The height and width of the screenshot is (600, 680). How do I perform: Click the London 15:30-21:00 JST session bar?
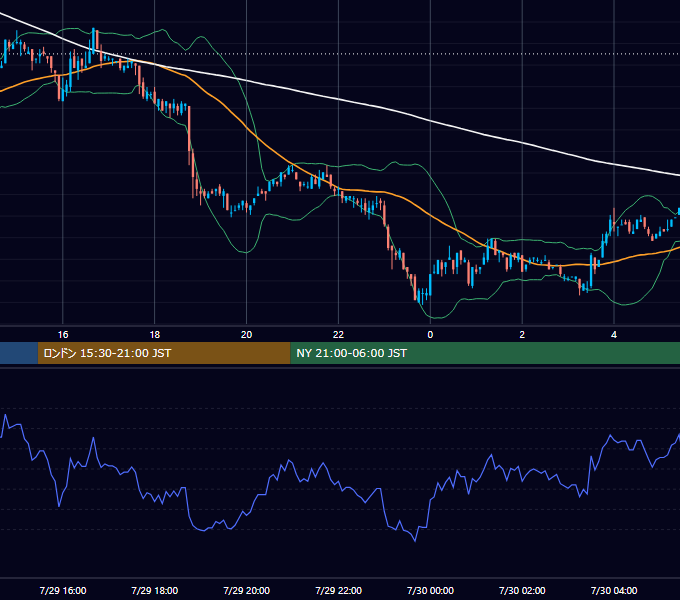pos(164,353)
